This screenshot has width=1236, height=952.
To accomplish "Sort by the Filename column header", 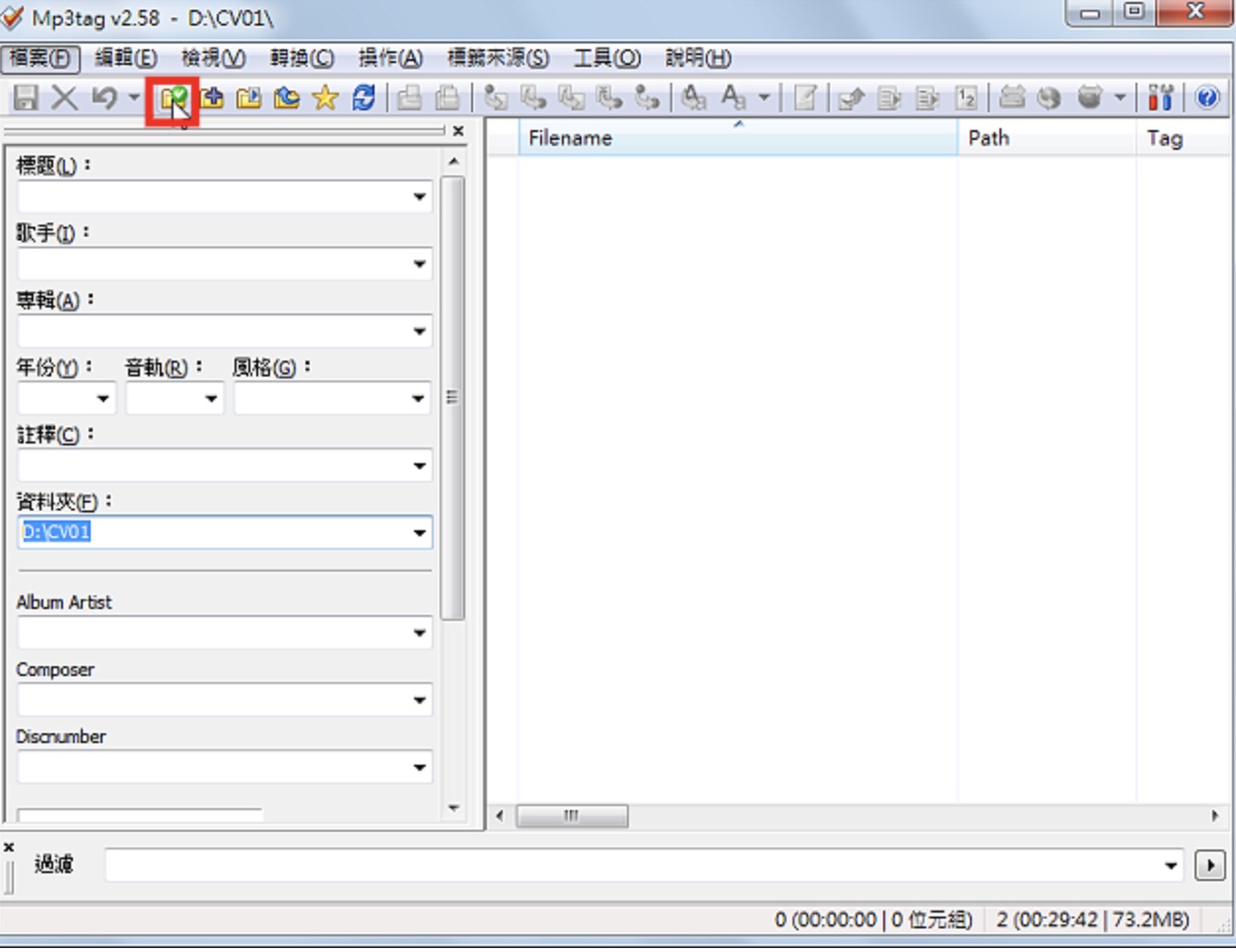I will [738, 138].
